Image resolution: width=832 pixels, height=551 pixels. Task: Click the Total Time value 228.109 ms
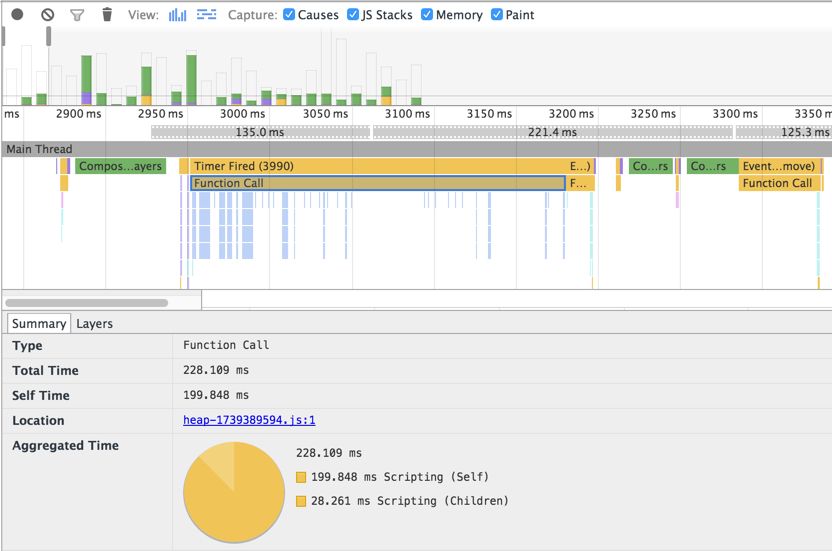pos(216,370)
